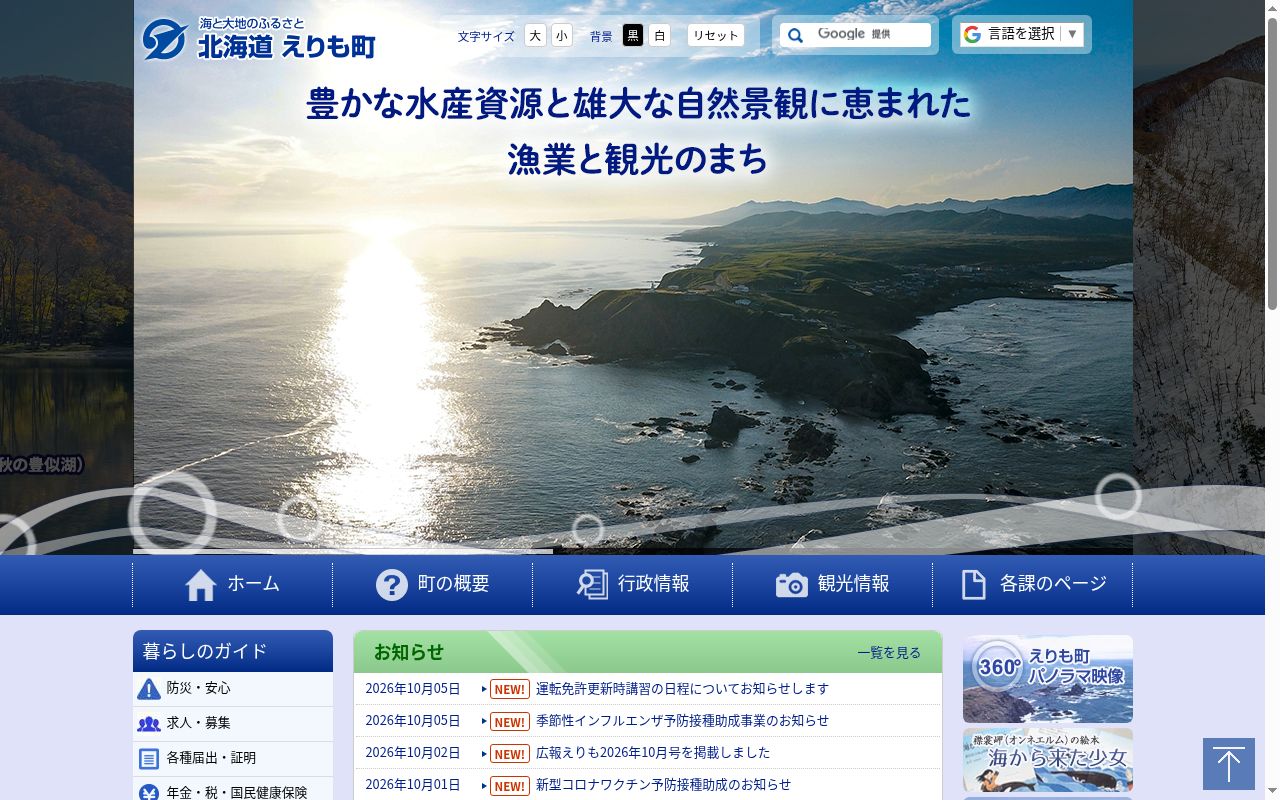Click the document search icon beside 行政情報
Screen dimensions: 1280x800
click(592, 585)
